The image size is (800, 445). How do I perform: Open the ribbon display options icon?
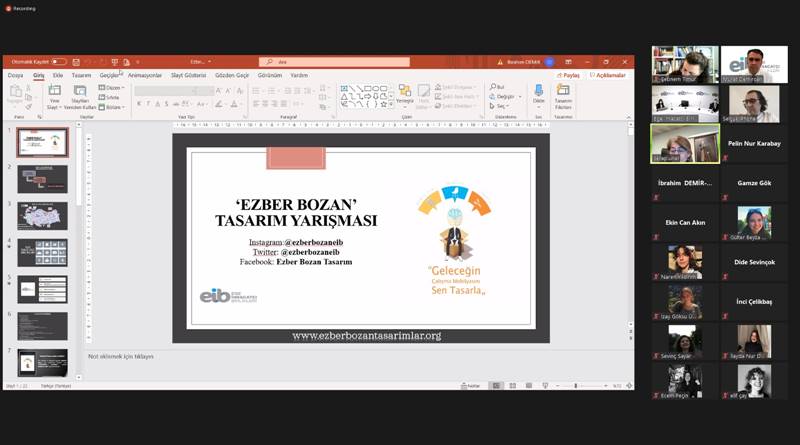tap(568, 62)
